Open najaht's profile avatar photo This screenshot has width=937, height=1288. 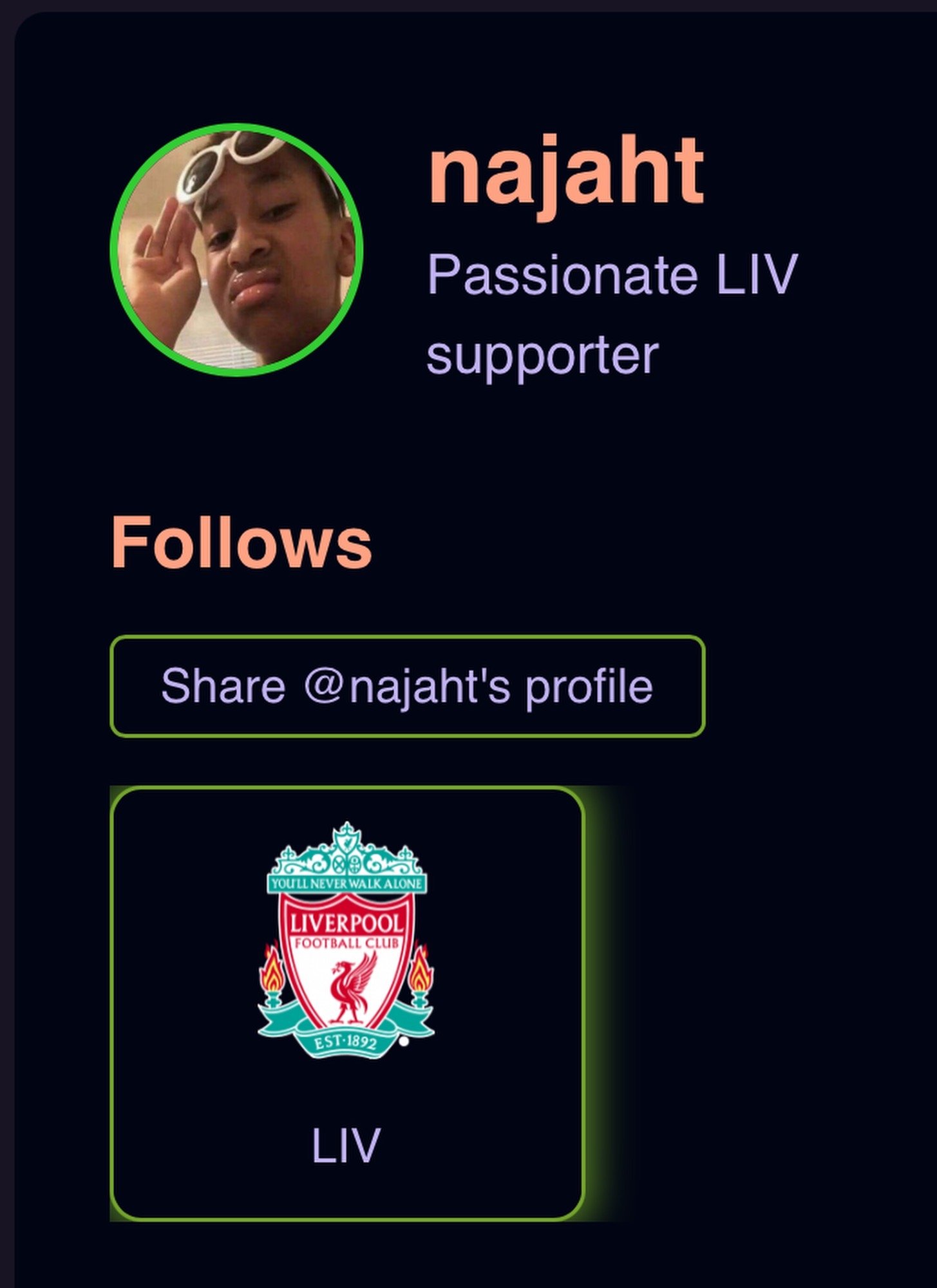pos(236,250)
